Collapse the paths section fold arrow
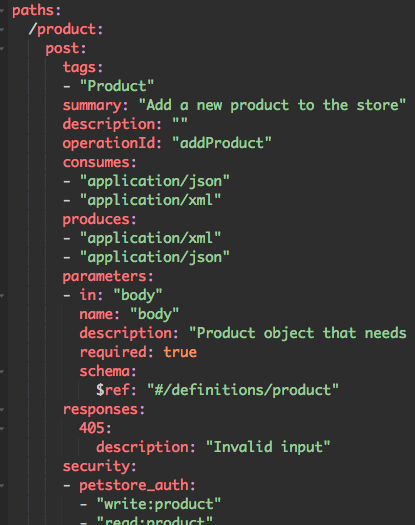Screen dimensions: 415x525 2,11
